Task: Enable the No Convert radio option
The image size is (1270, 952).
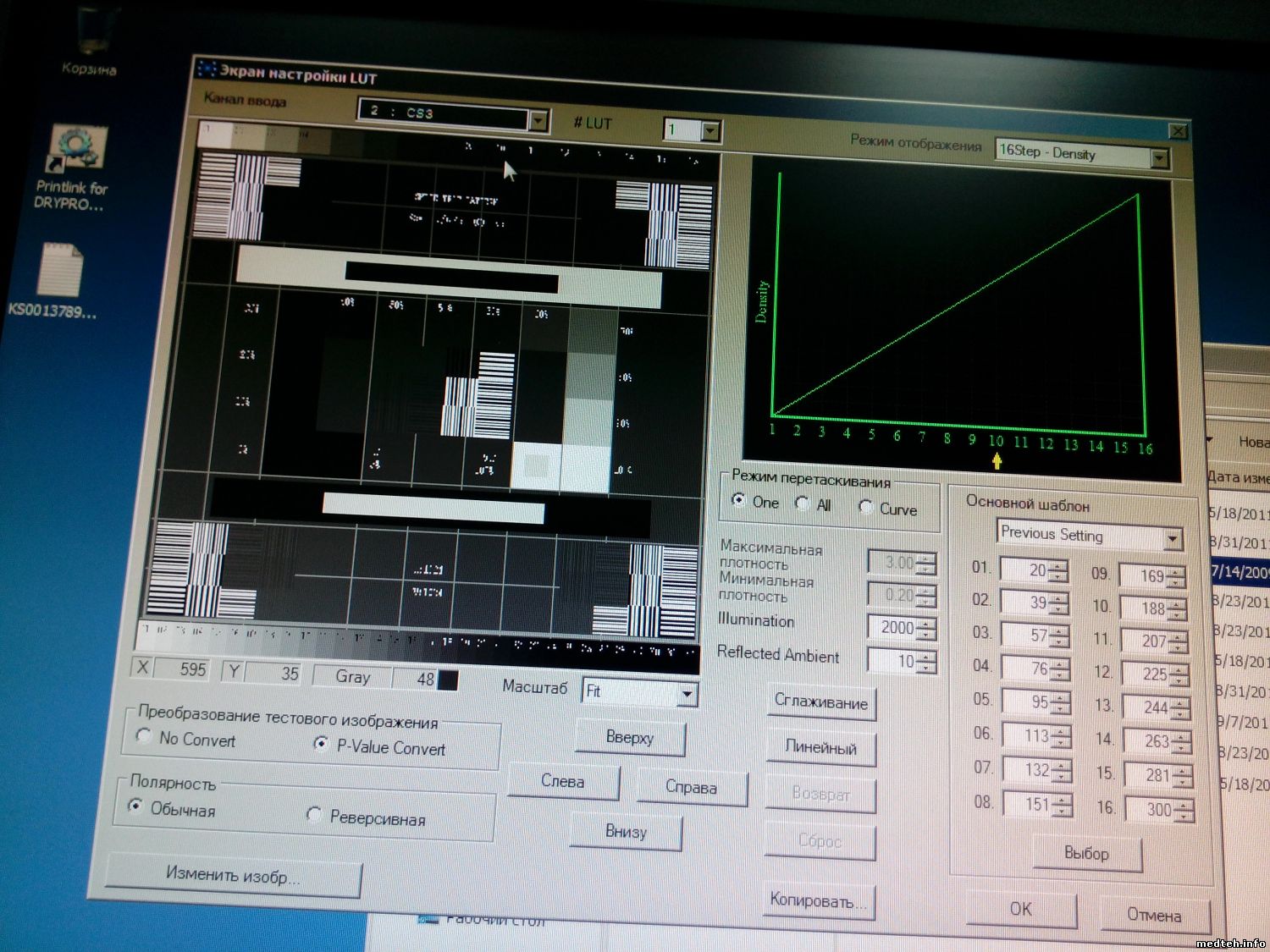Action: pyautogui.click(x=144, y=736)
